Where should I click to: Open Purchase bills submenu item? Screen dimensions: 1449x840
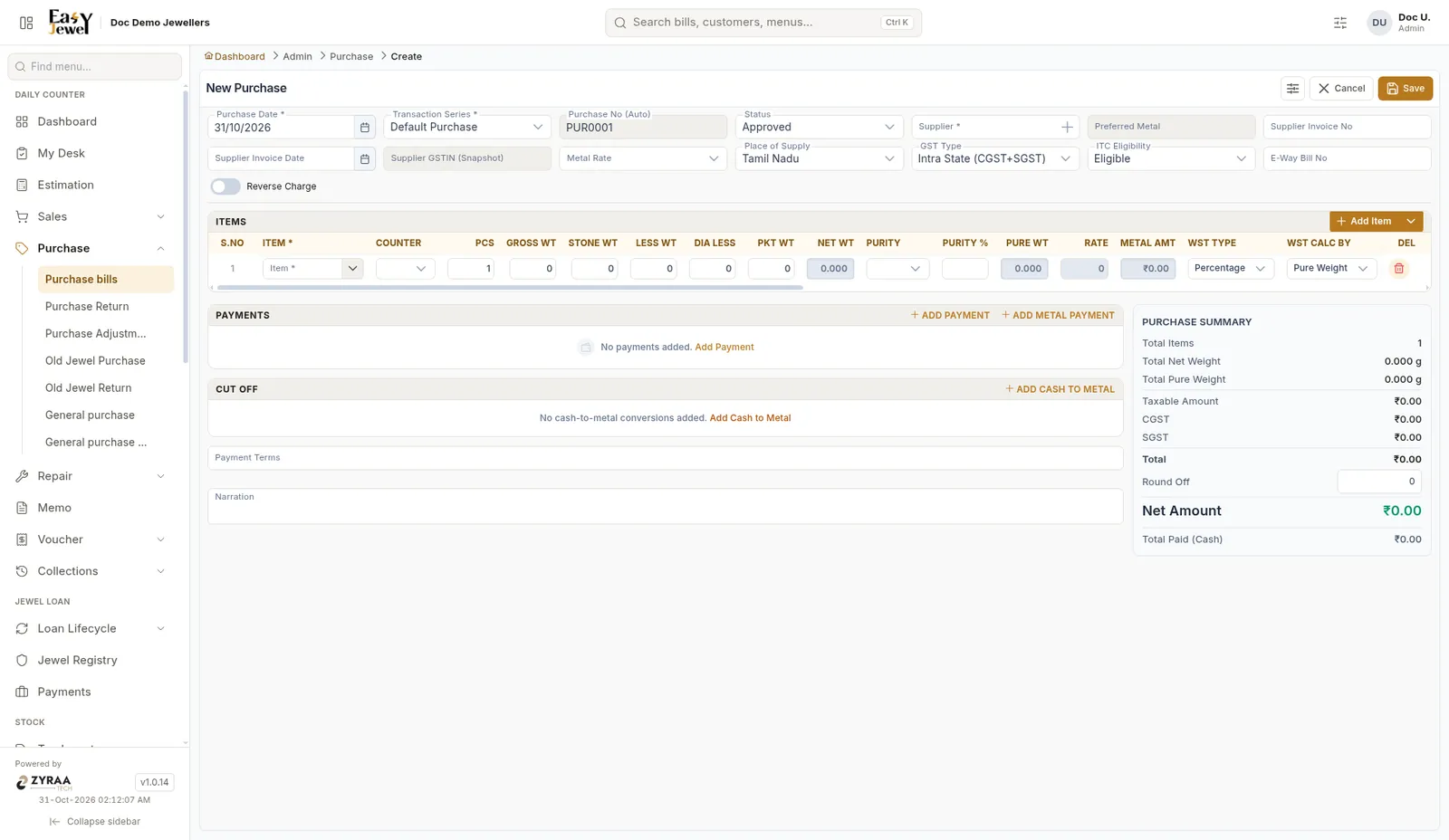[106, 280]
